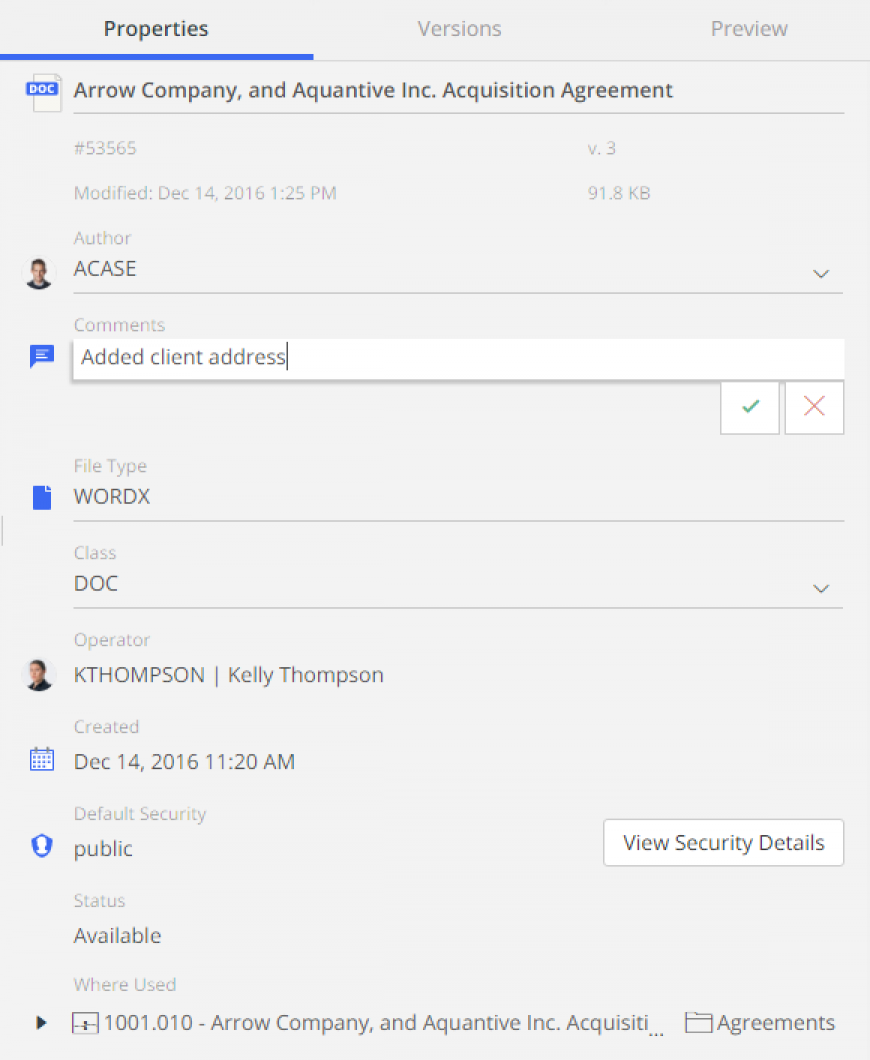Image resolution: width=870 pixels, height=1060 pixels.
Task: Click the 1001.010 workspace icon
Action: pos(85,1023)
